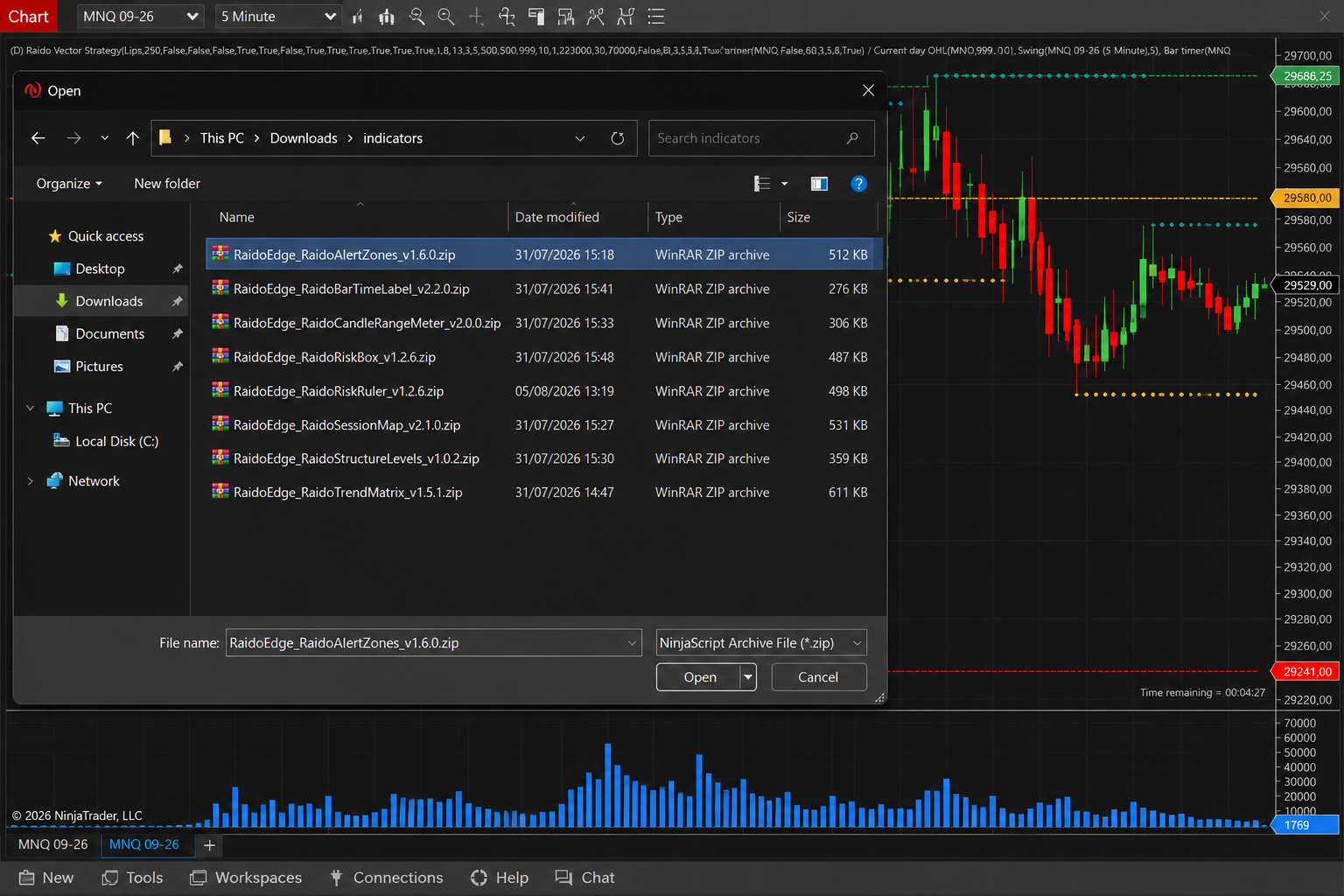Select RaidoEdge_RaidoBarTimeLabel_v2.2.0.zip file

click(x=542, y=289)
